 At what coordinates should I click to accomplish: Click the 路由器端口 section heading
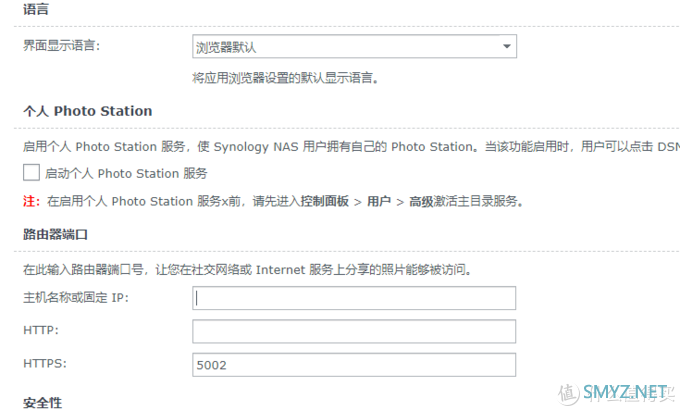[55, 236]
